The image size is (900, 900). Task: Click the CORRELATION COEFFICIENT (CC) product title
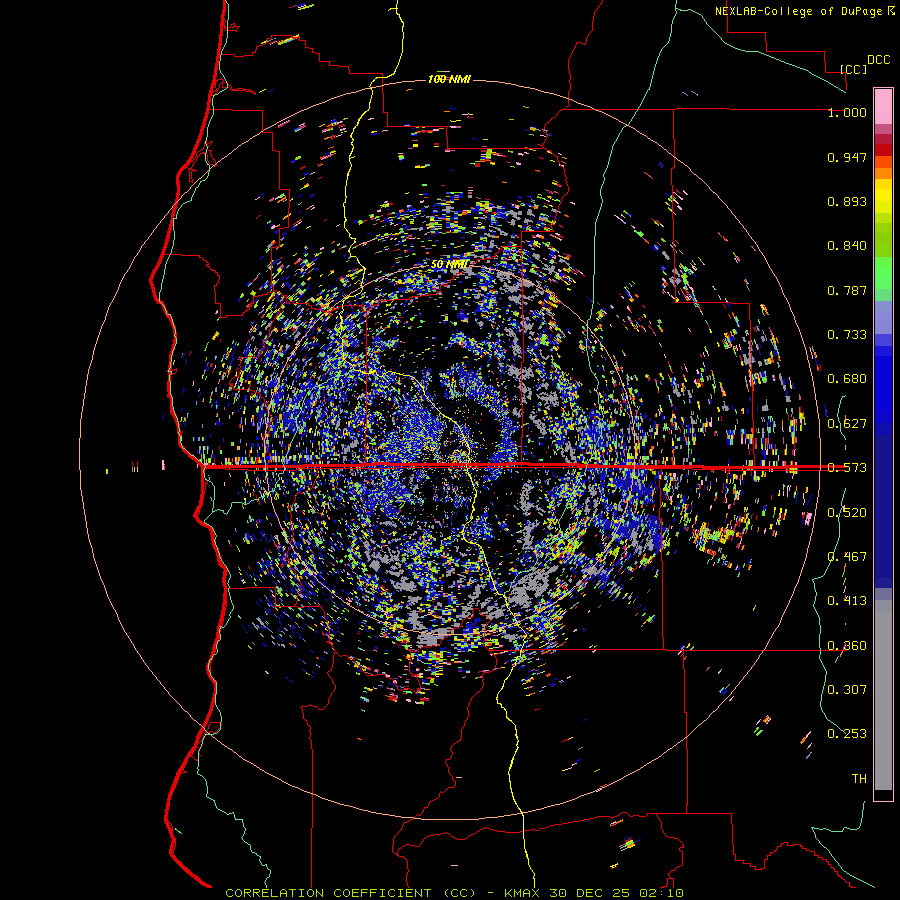point(351,893)
